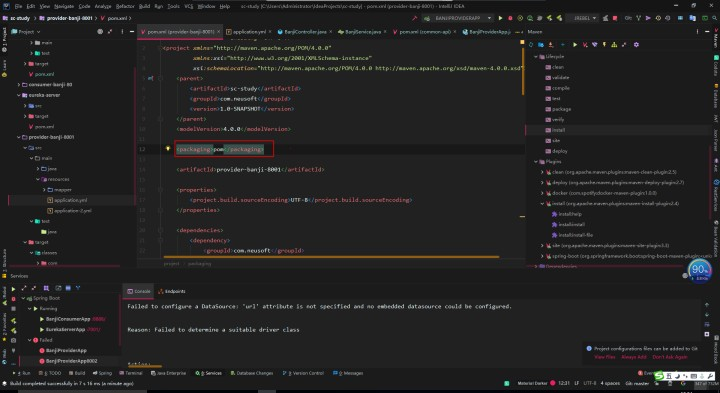Open the TODO tool window button
The height and width of the screenshot is (393, 720).
click(51, 373)
